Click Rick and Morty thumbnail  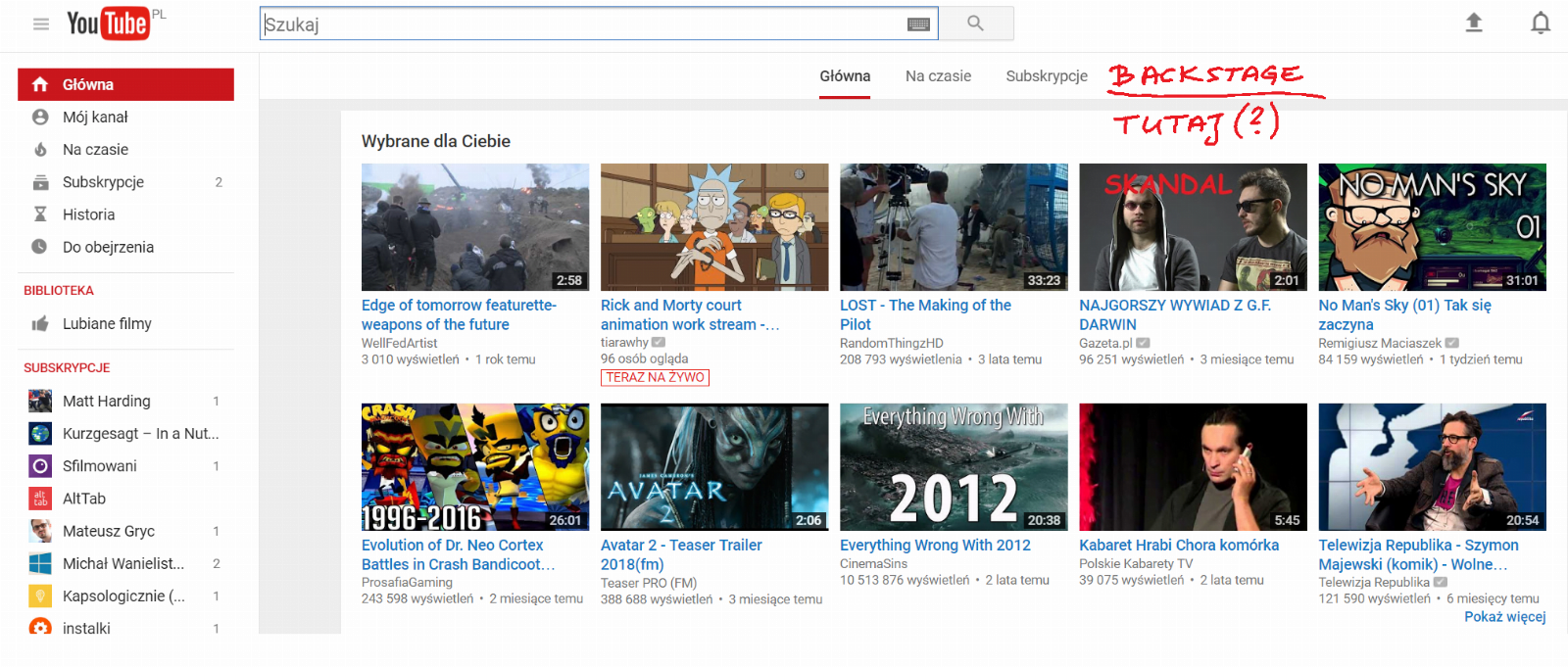tap(714, 227)
